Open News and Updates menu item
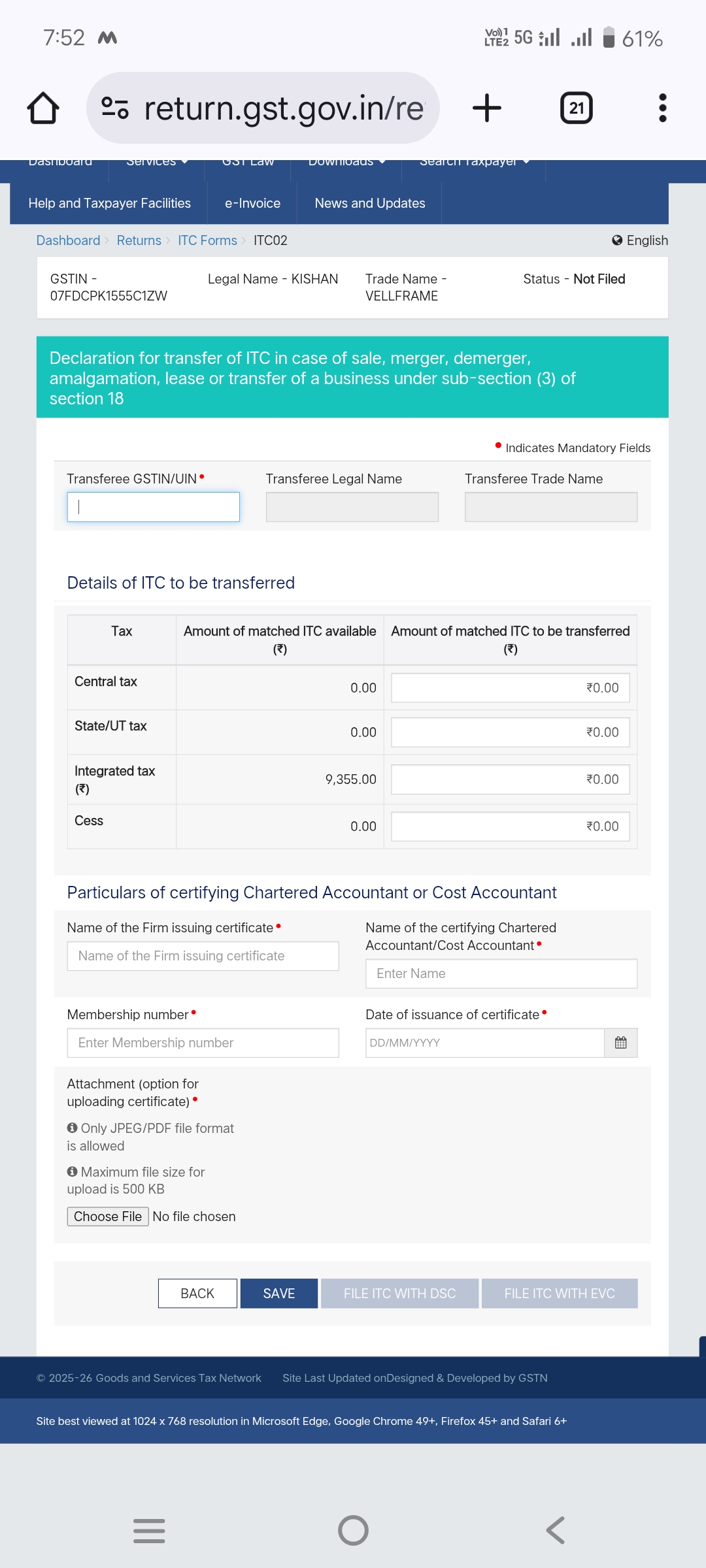This screenshot has height=1568, width=706. [x=369, y=203]
